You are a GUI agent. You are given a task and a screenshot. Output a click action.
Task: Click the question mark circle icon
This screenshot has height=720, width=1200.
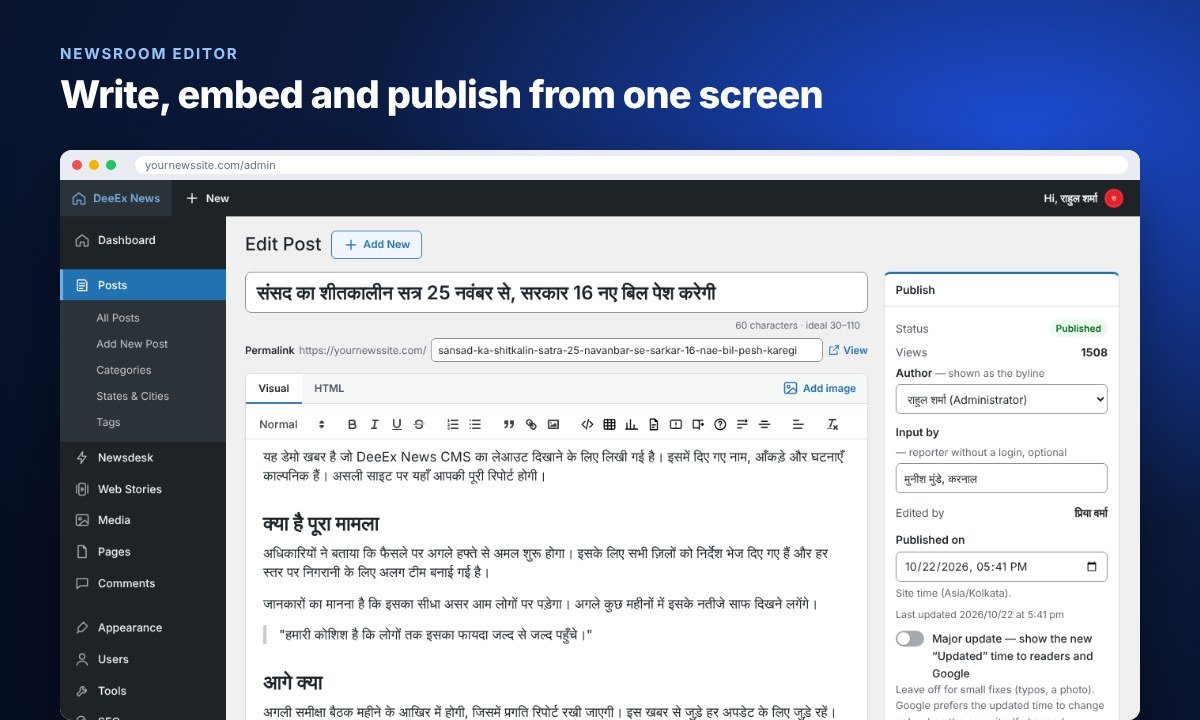[x=720, y=425]
